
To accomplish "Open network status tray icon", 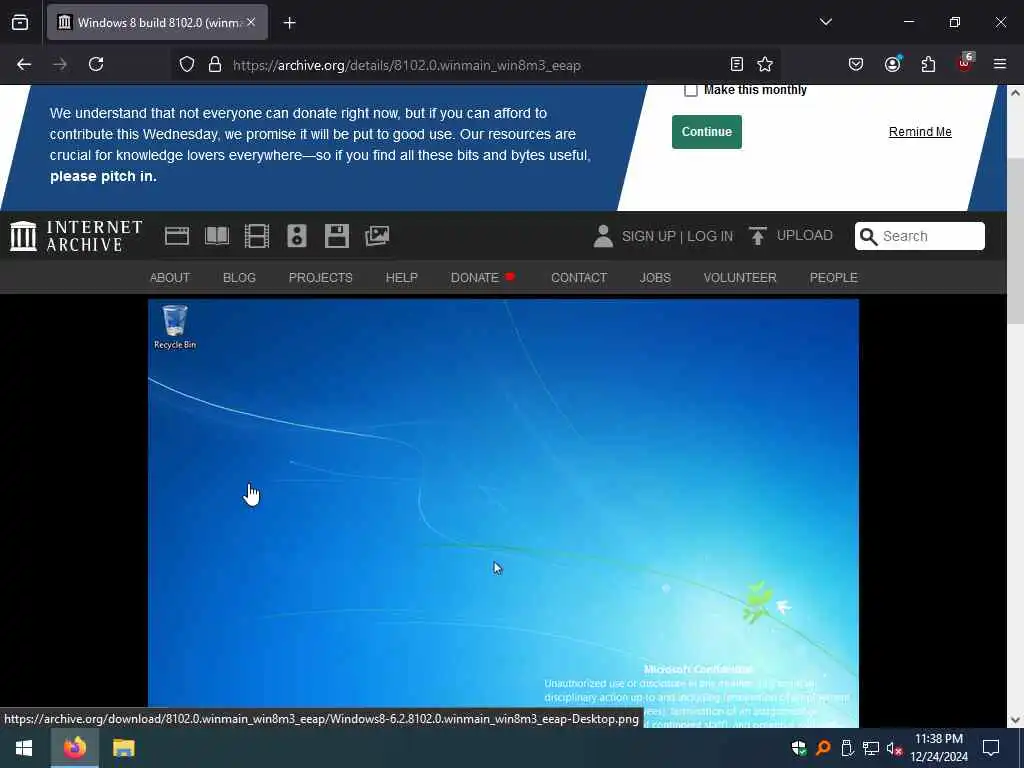I will tap(871, 748).
